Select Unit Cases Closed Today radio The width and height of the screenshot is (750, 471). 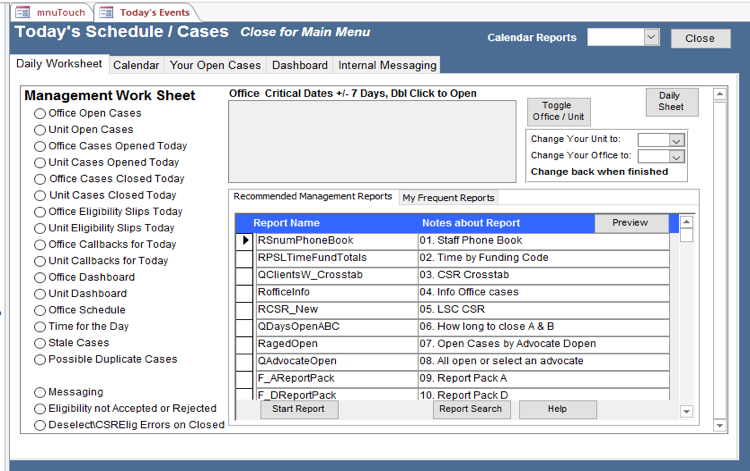point(40,195)
